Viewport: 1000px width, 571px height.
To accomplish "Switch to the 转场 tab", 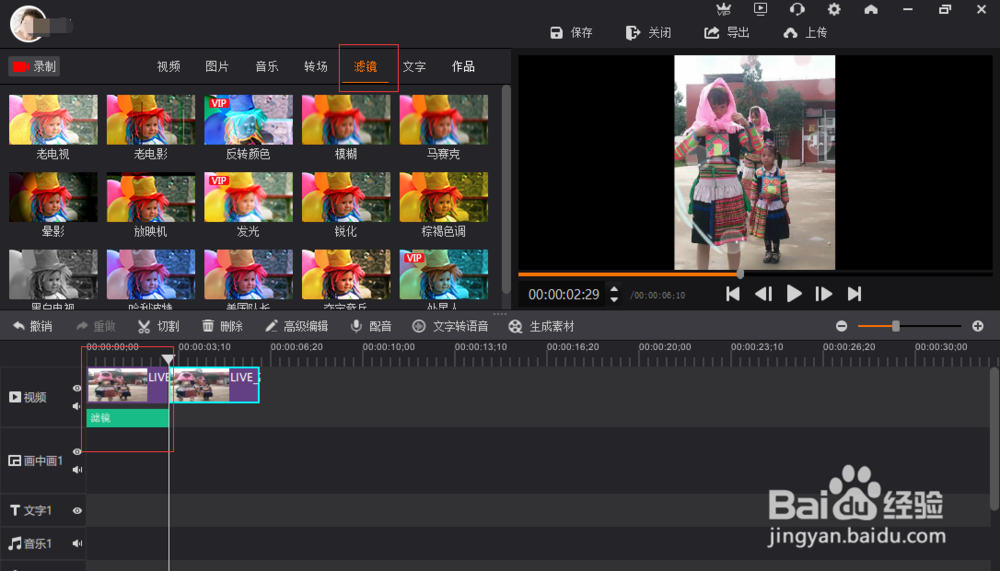I will click(x=316, y=66).
